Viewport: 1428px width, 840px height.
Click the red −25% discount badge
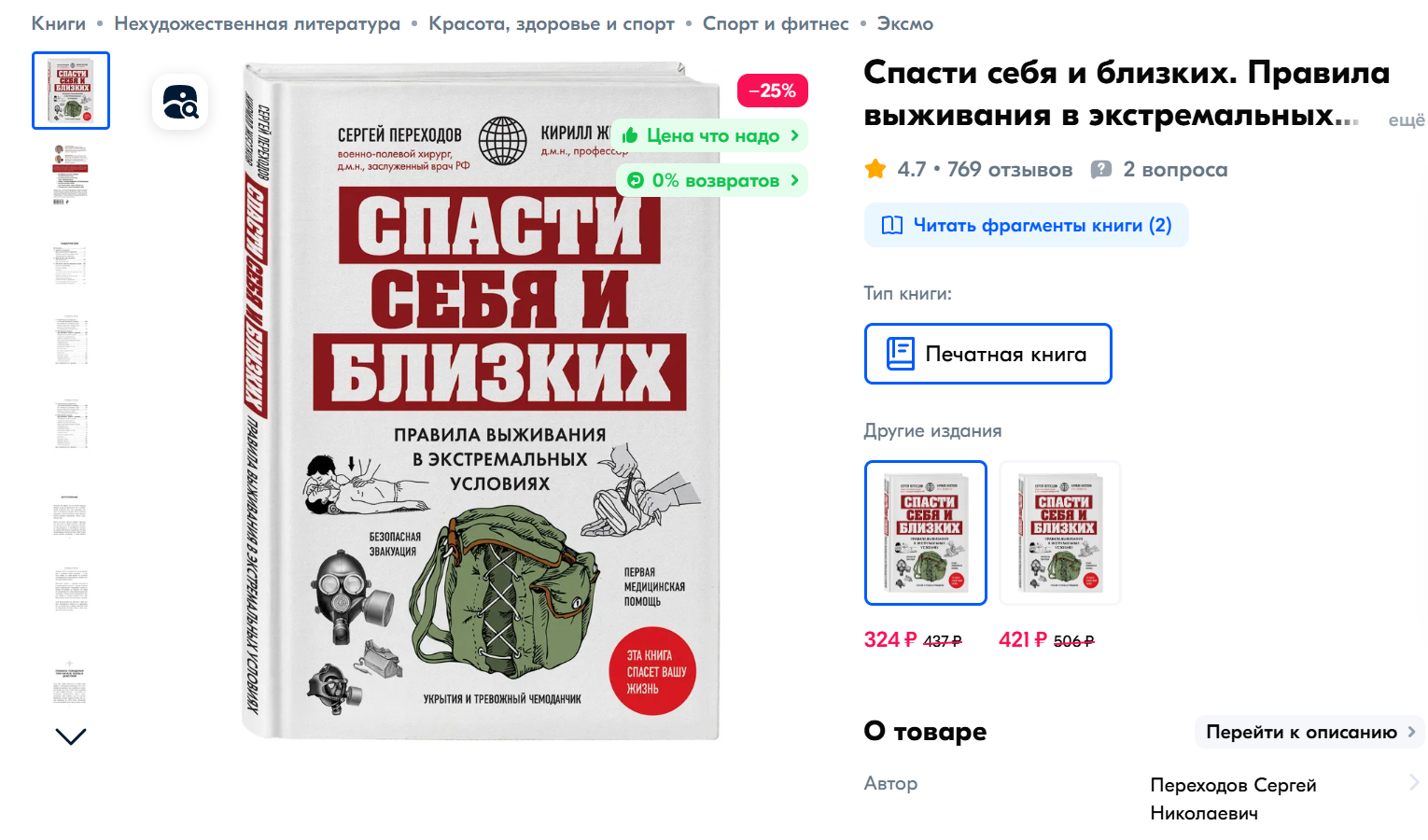(773, 91)
